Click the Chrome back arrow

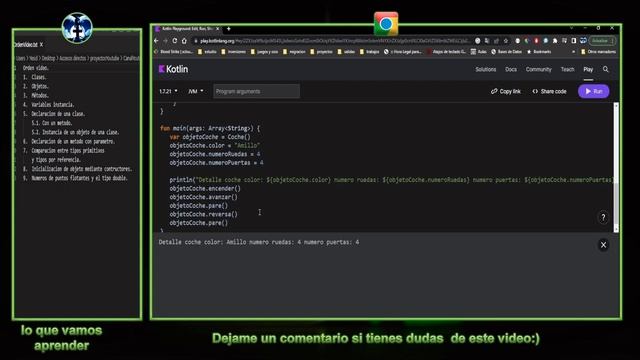156,41
